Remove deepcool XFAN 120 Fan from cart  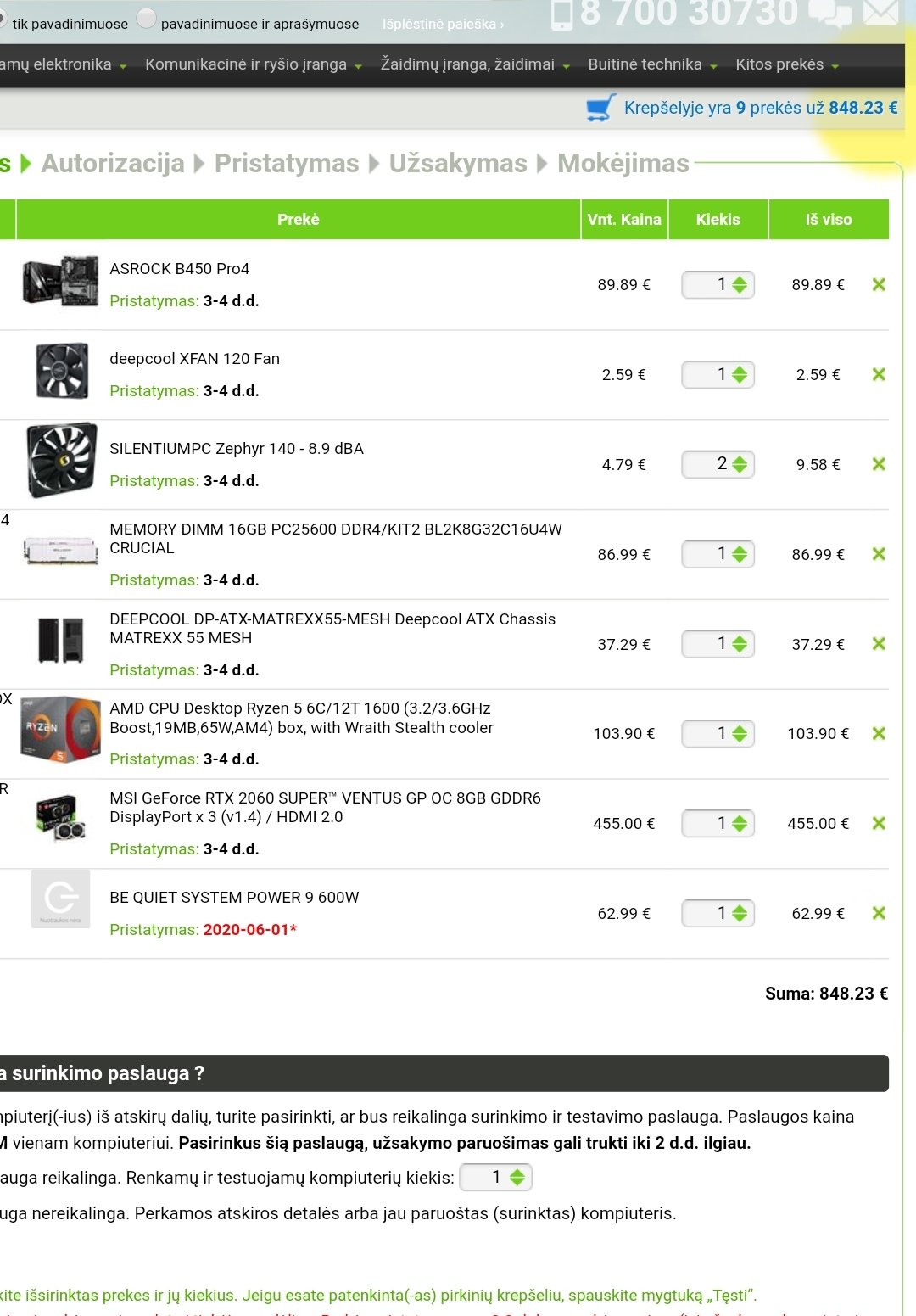[879, 375]
